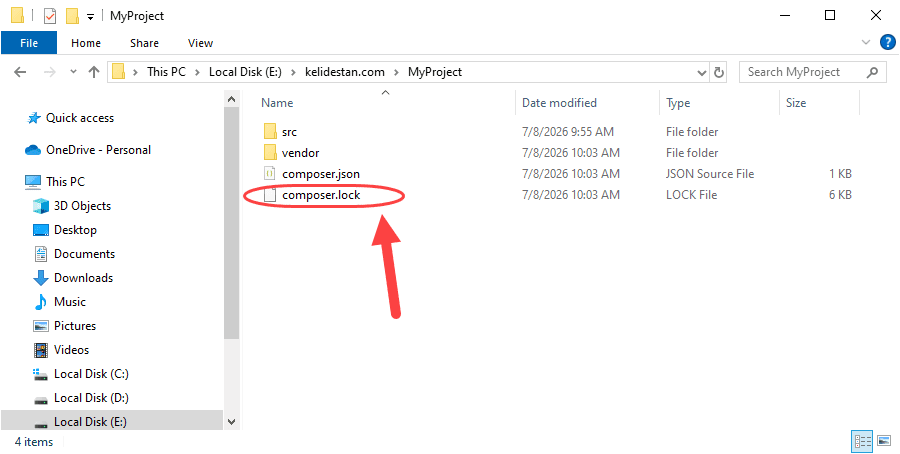This screenshot has height=454, width=900.
Task: Expand chevron after kelidestan.com breadcrumb
Action: click(395, 72)
